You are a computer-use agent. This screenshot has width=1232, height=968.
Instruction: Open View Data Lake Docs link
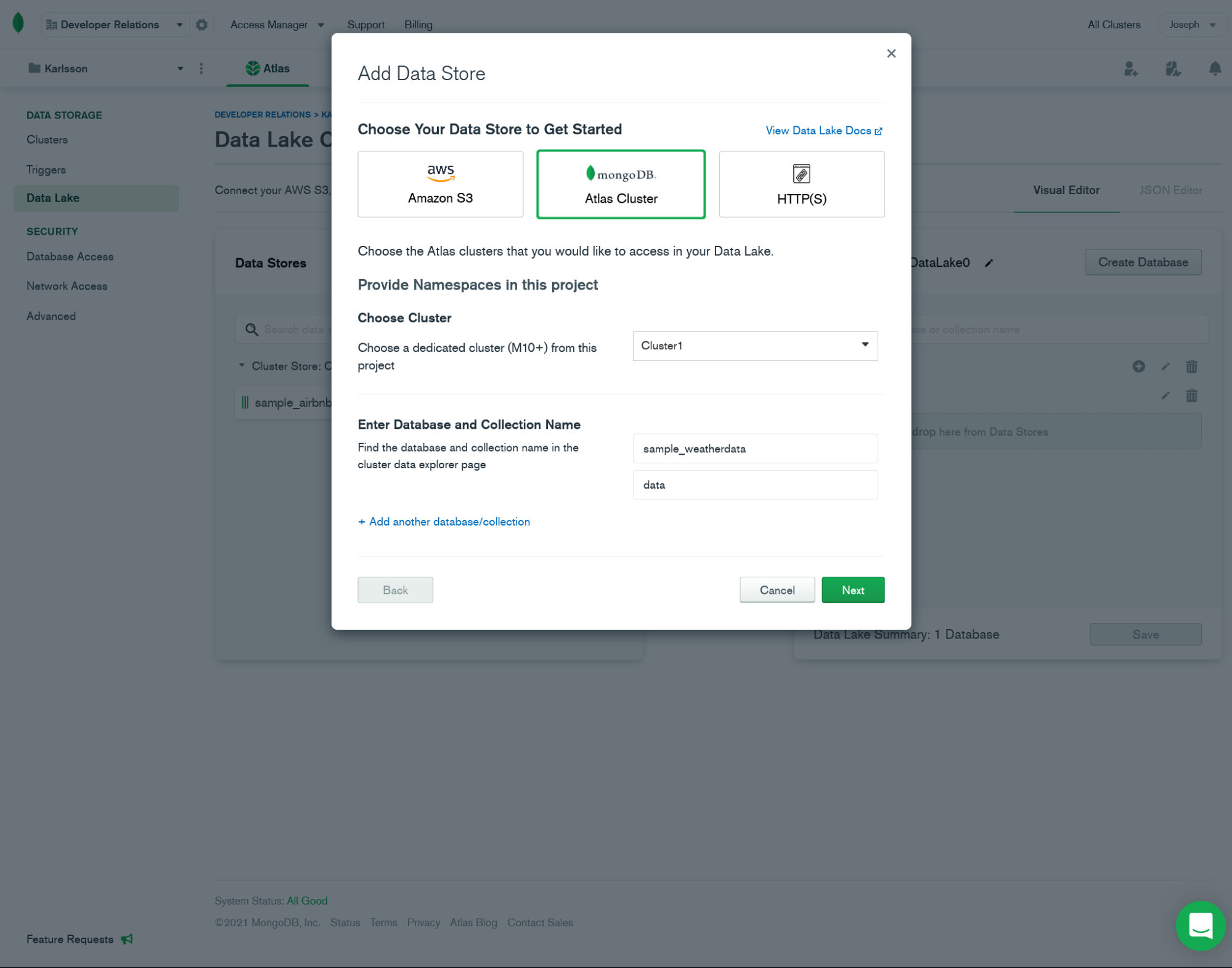point(823,131)
